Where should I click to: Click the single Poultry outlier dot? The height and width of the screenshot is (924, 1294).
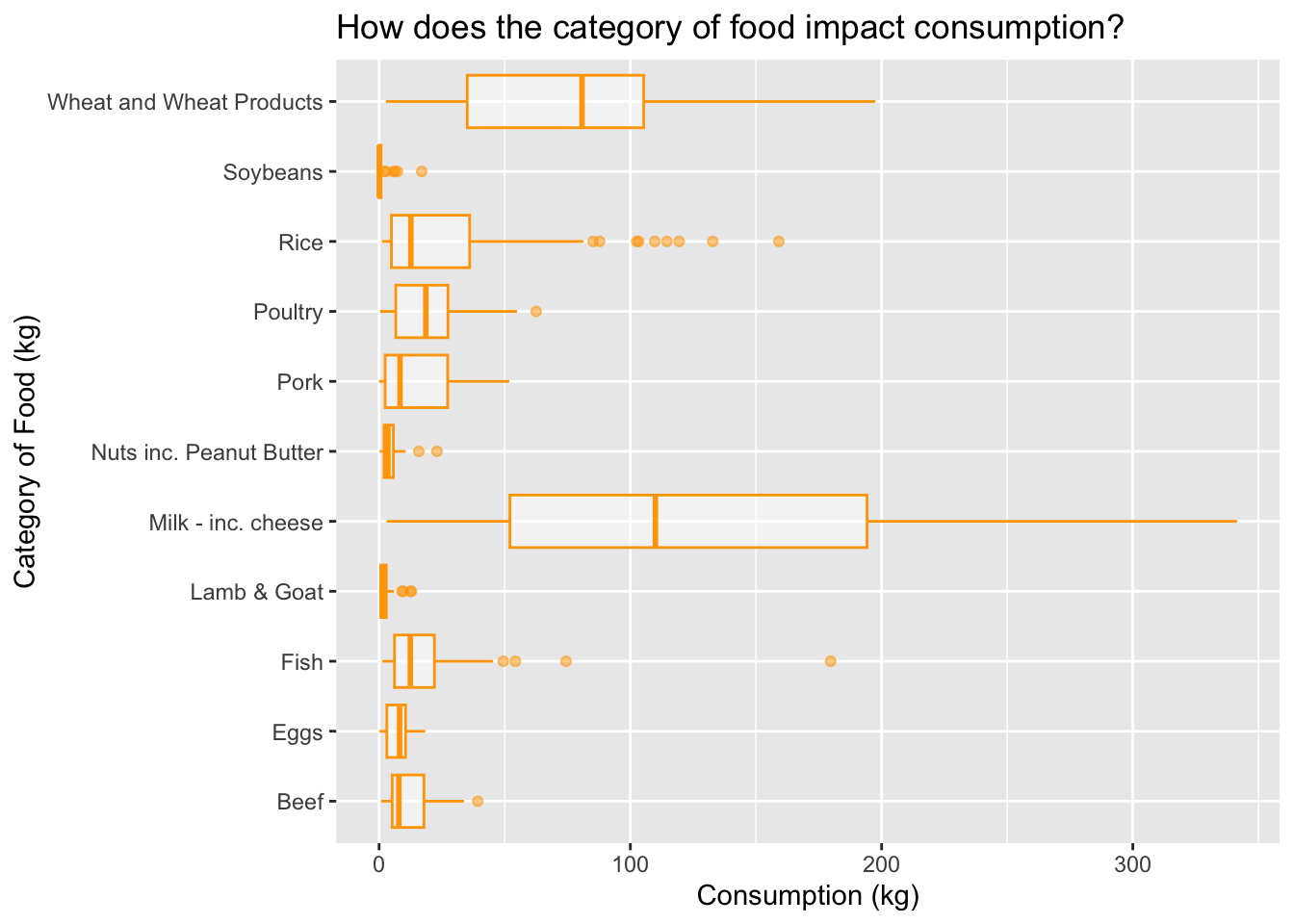[x=536, y=311]
